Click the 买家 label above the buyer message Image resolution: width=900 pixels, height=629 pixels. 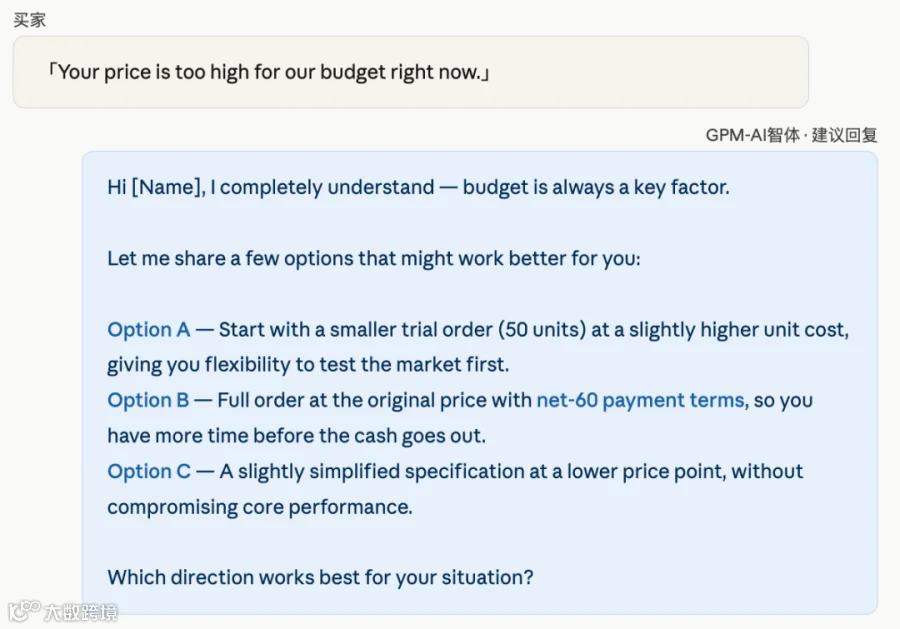(29, 20)
